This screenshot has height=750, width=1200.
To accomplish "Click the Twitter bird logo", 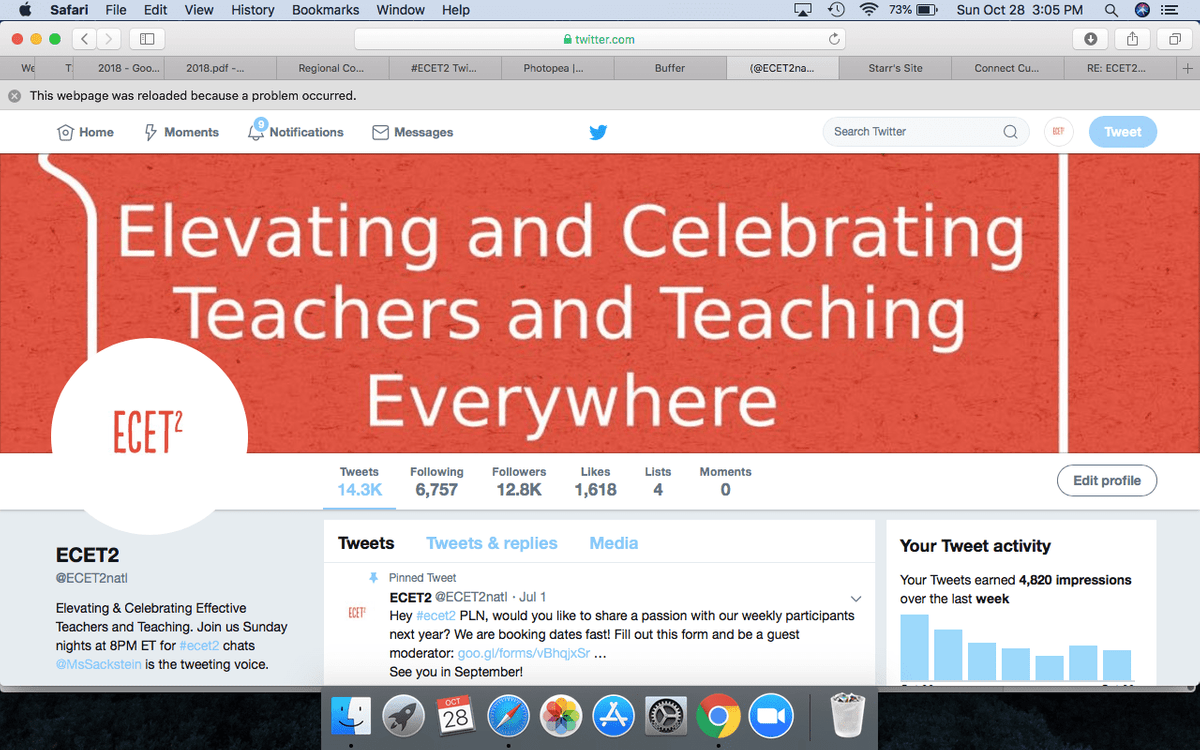I will [x=598, y=132].
